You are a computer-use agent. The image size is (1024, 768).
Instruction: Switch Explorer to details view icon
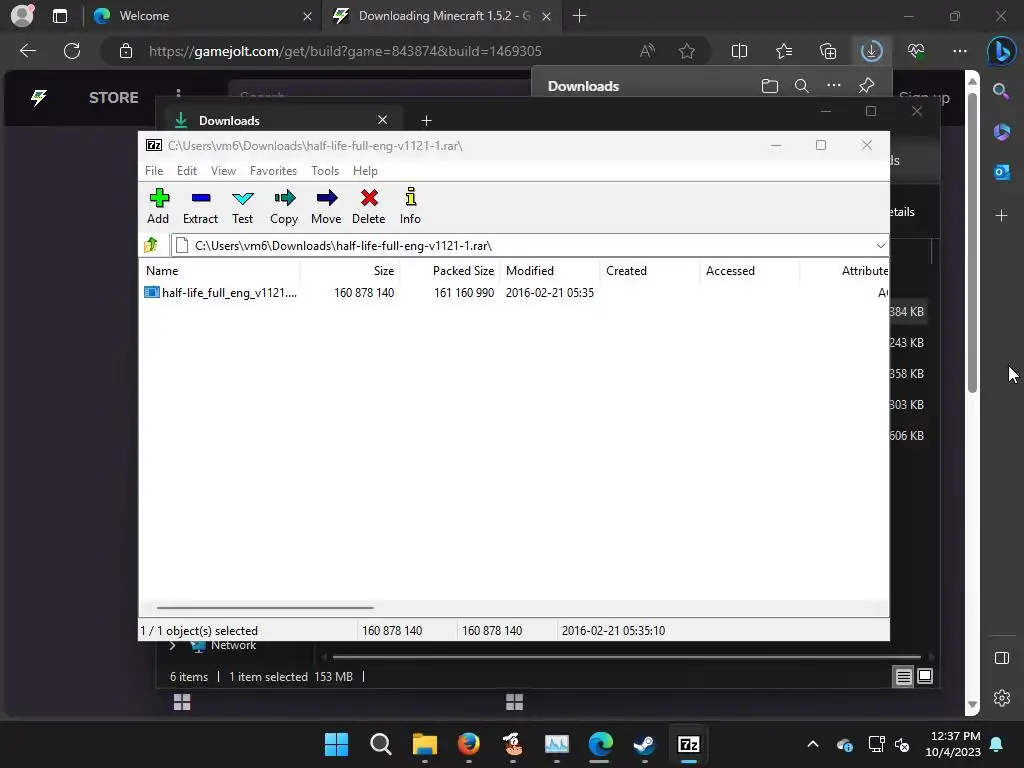pos(903,677)
